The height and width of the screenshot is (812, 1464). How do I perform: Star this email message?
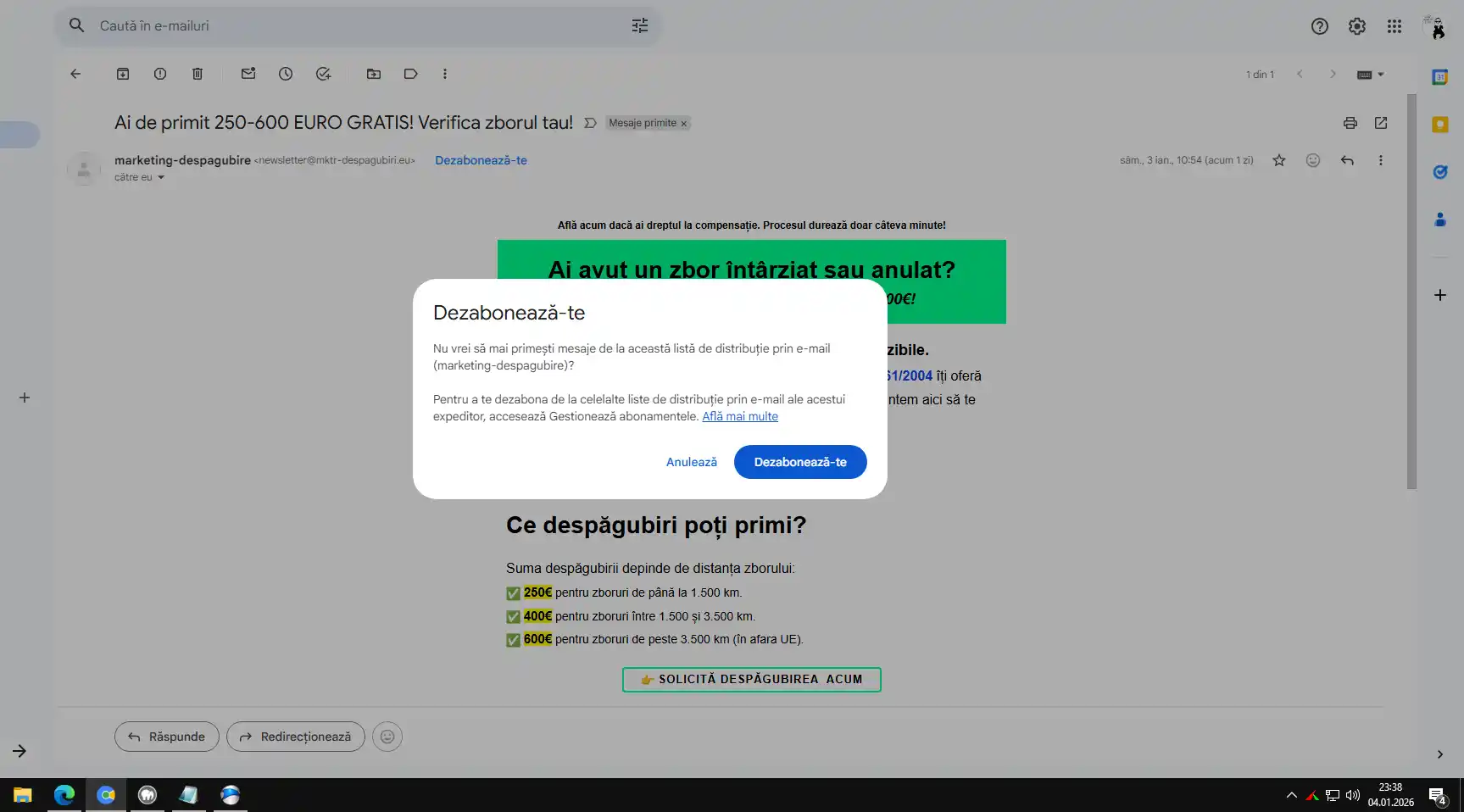coord(1279,160)
